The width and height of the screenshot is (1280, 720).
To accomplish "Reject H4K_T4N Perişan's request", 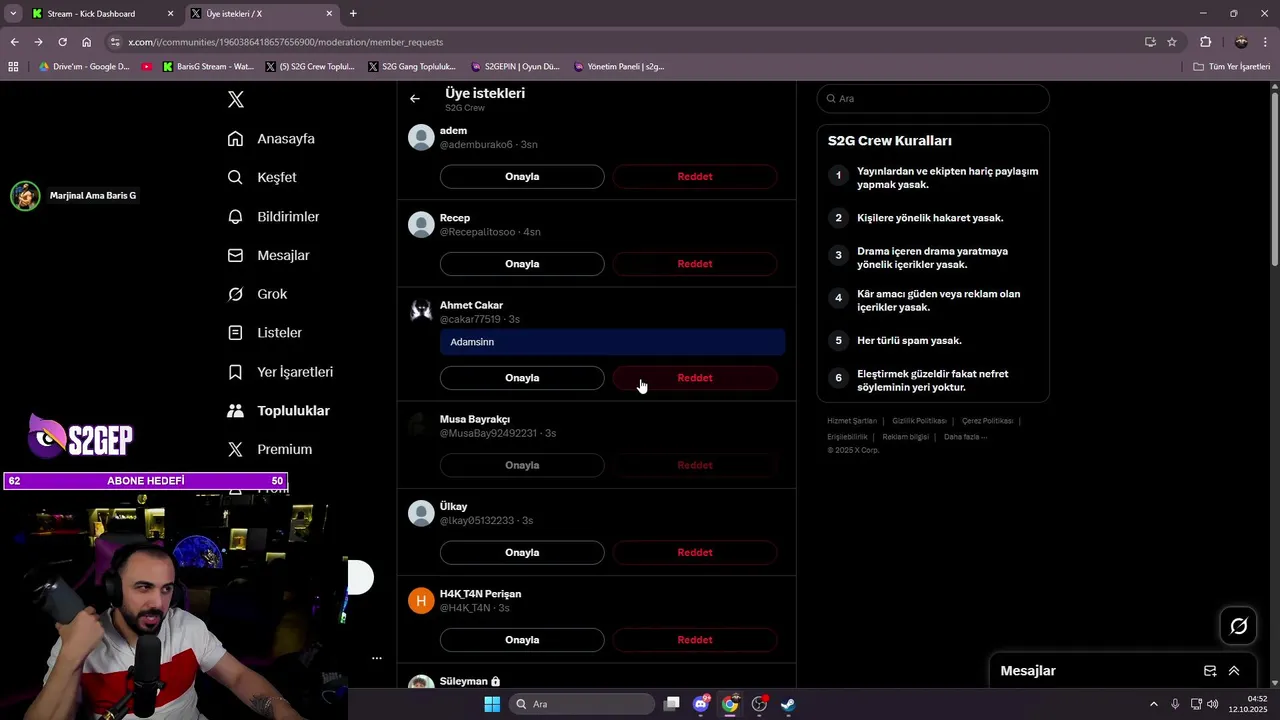I will point(695,640).
